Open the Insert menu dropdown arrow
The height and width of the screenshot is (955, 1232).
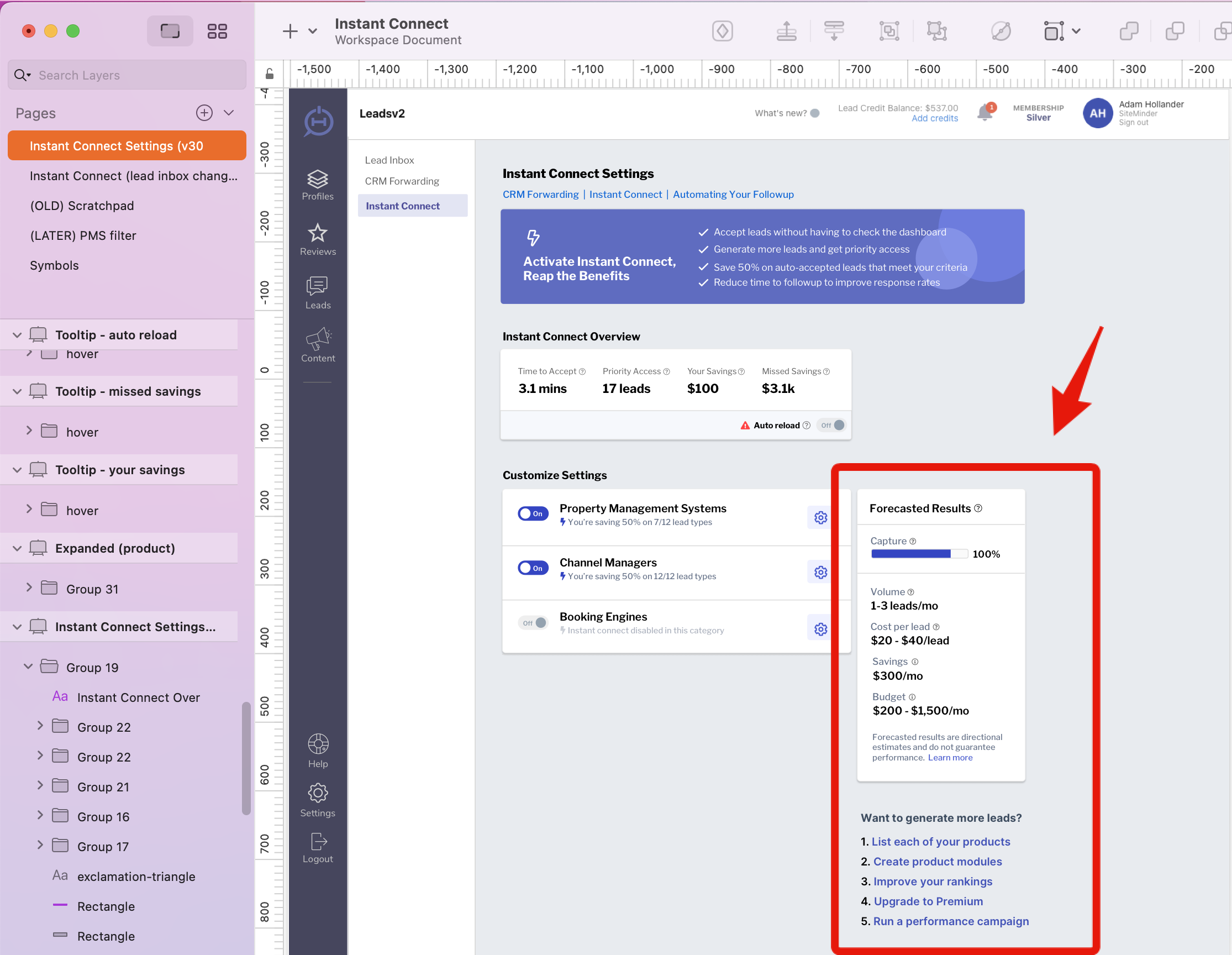coord(313,31)
